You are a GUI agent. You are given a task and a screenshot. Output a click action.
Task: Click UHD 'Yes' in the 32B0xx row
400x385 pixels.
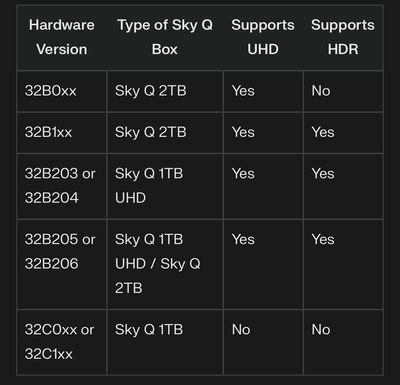pyautogui.click(x=243, y=91)
